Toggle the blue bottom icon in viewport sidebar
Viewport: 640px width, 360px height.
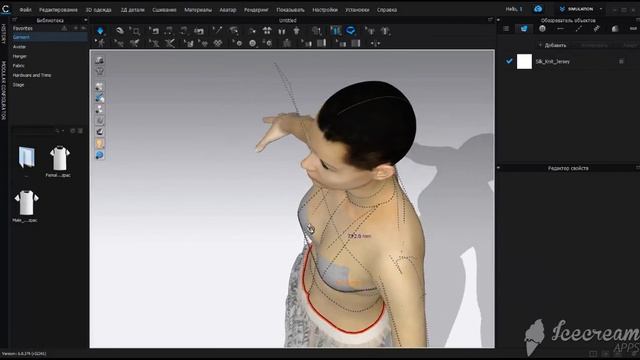click(100, 155)
